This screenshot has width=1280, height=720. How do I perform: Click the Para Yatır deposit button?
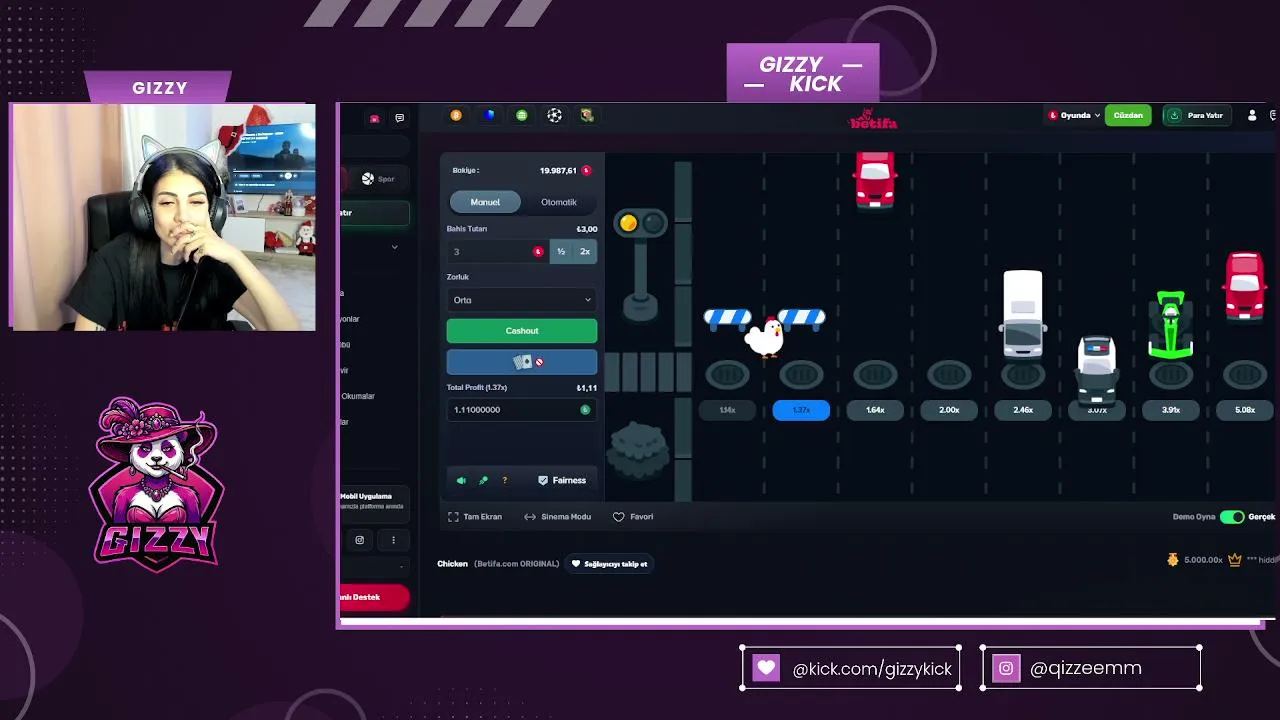coord(1198,116)
